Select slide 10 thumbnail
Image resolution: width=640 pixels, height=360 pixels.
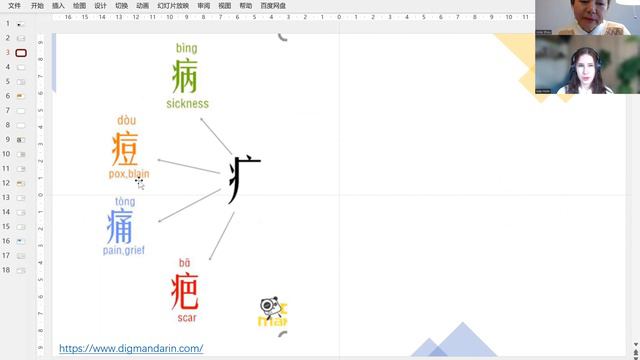[x=21, y=154]
